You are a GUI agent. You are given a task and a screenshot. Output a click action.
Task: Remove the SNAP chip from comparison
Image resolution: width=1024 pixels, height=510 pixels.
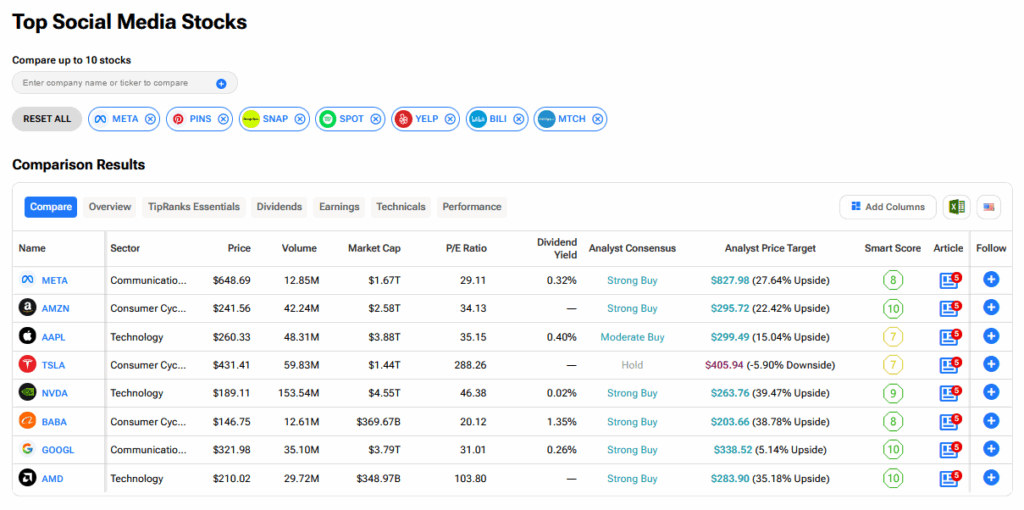pos(300,119)
